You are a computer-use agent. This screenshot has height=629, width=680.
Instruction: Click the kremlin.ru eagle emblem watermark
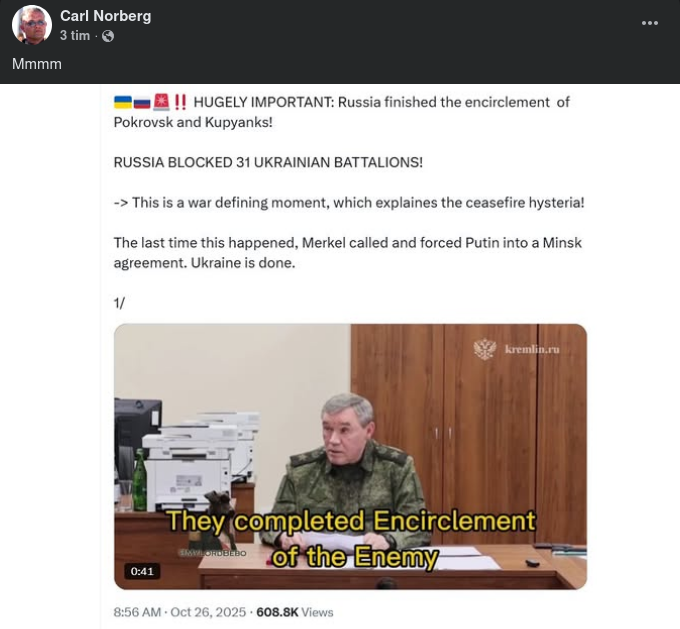[x=485, y=349]
